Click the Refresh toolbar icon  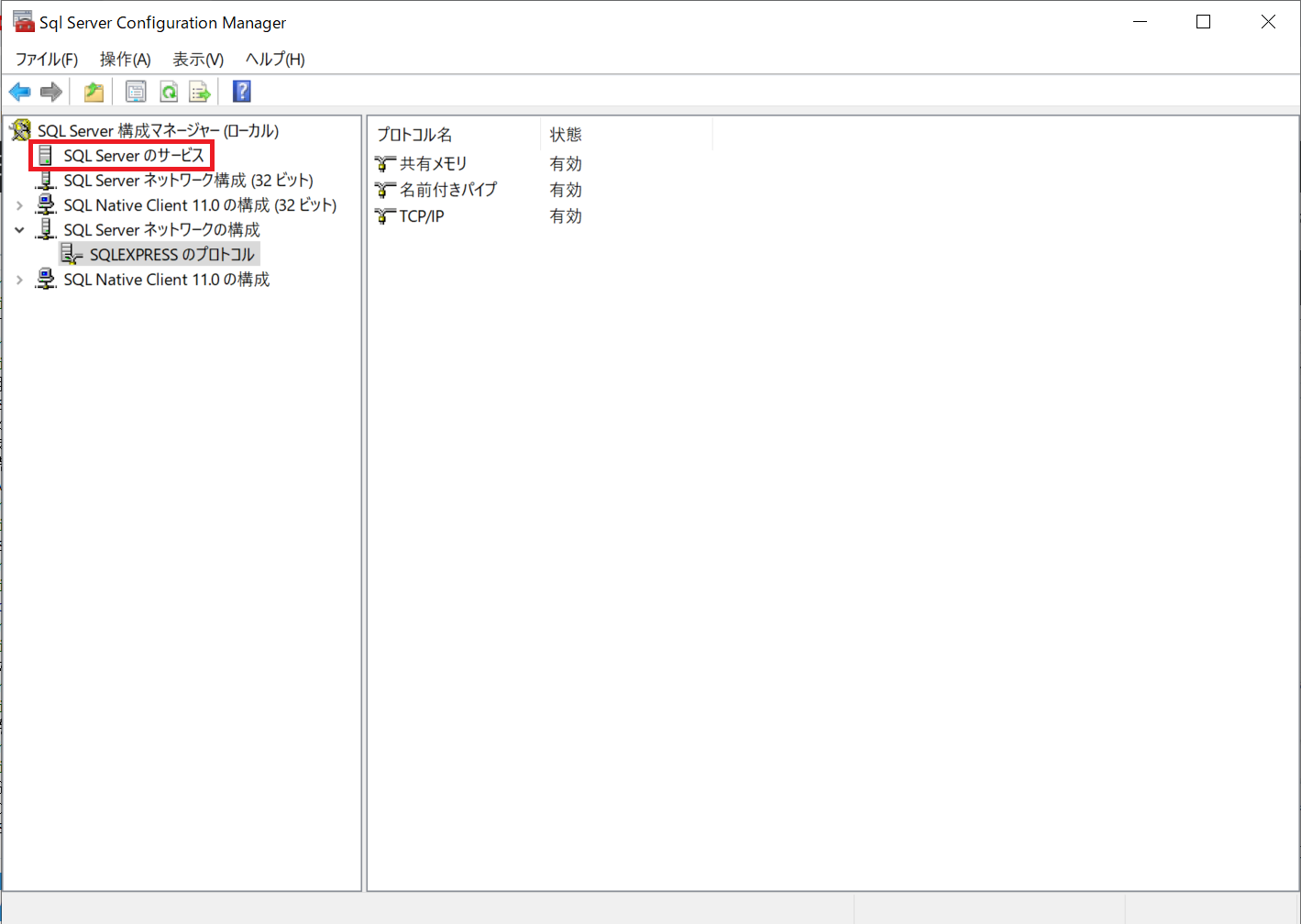point(169,92)
